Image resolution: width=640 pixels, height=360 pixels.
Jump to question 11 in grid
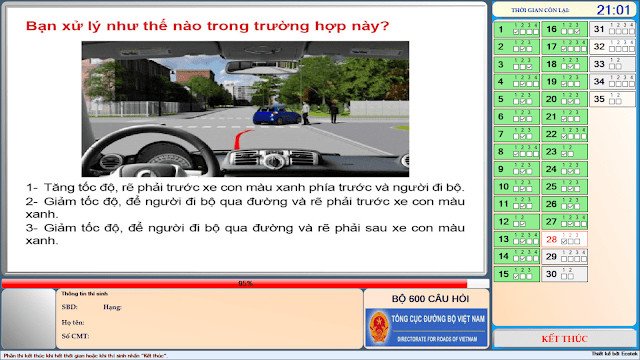pos(517,204)
